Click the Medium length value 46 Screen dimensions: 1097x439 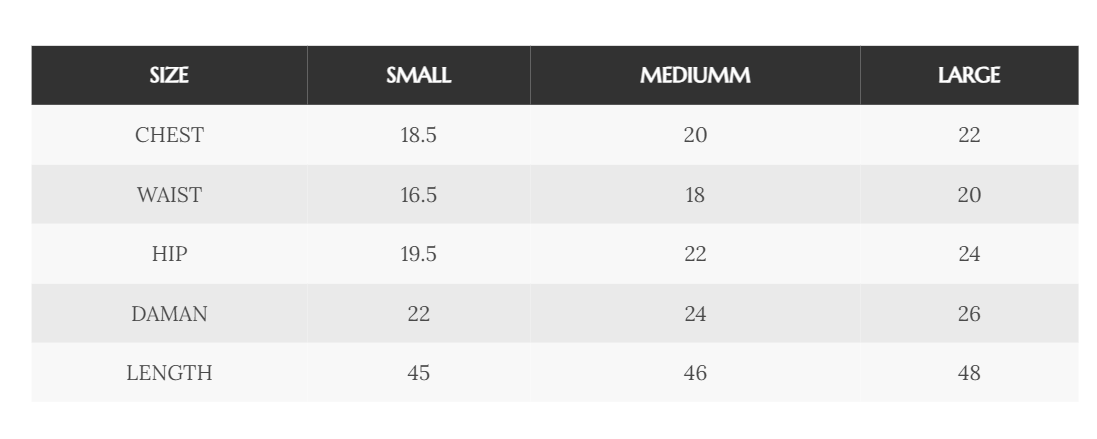click(695, 373)
